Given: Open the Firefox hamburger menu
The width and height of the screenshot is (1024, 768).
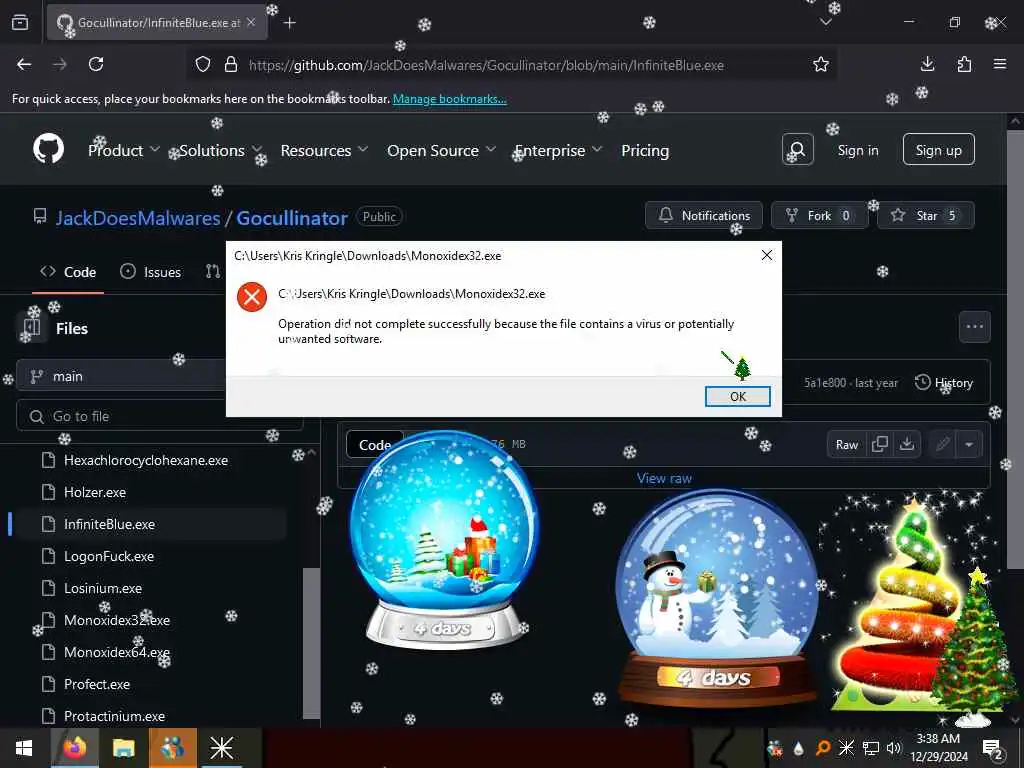Looking at the screenshot, I should [x=1000, y=64].
